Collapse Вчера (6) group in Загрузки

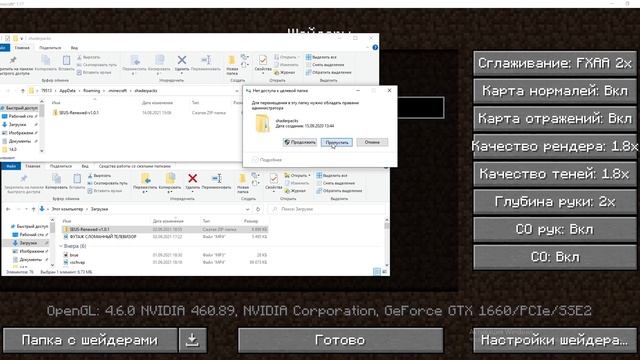click(61, 246)
